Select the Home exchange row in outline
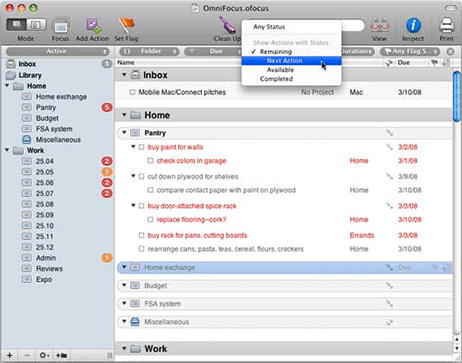462x363 pixels. [x=285, y=267]
